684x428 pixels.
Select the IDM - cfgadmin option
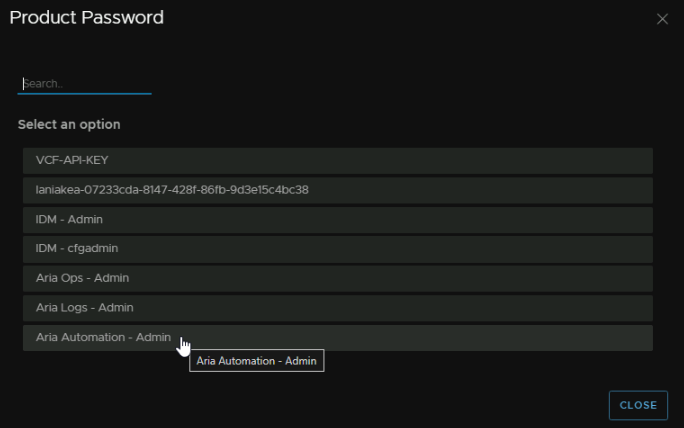[338, 249]
